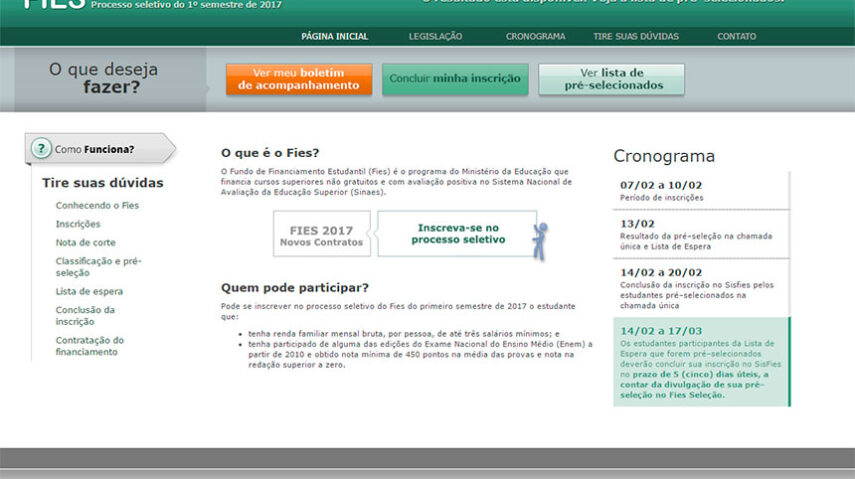Click Ver lista de pré-selecionados button
Viewport: 855px width, 479px height.
(611, 79)
